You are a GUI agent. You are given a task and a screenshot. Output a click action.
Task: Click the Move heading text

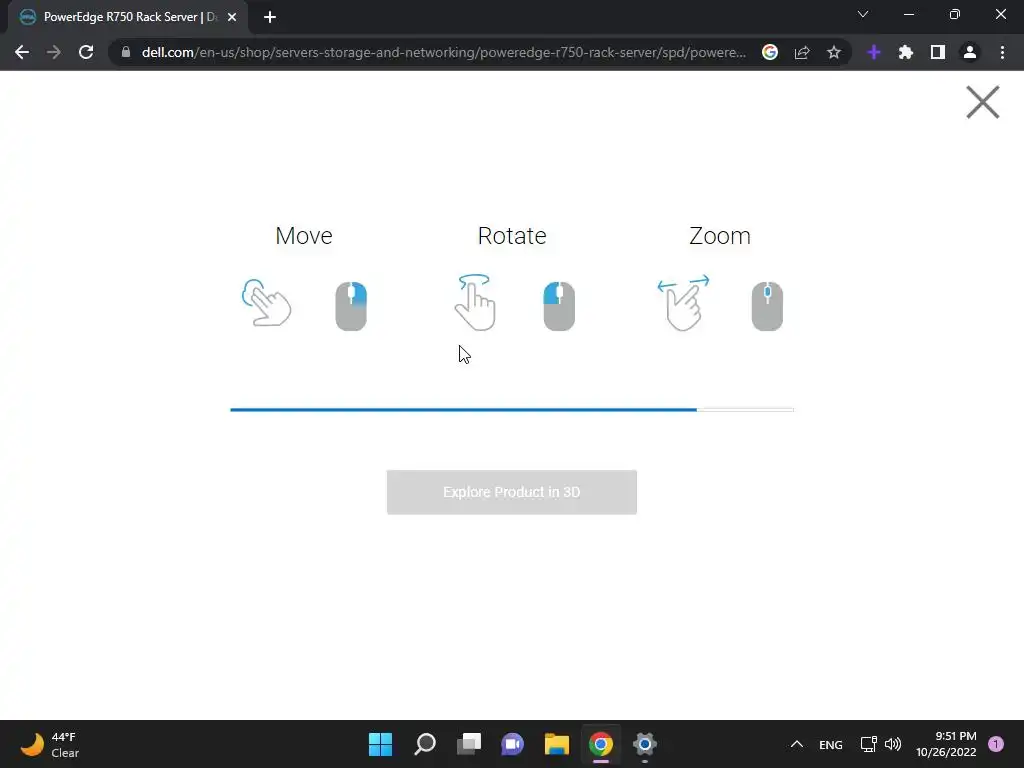304,236
